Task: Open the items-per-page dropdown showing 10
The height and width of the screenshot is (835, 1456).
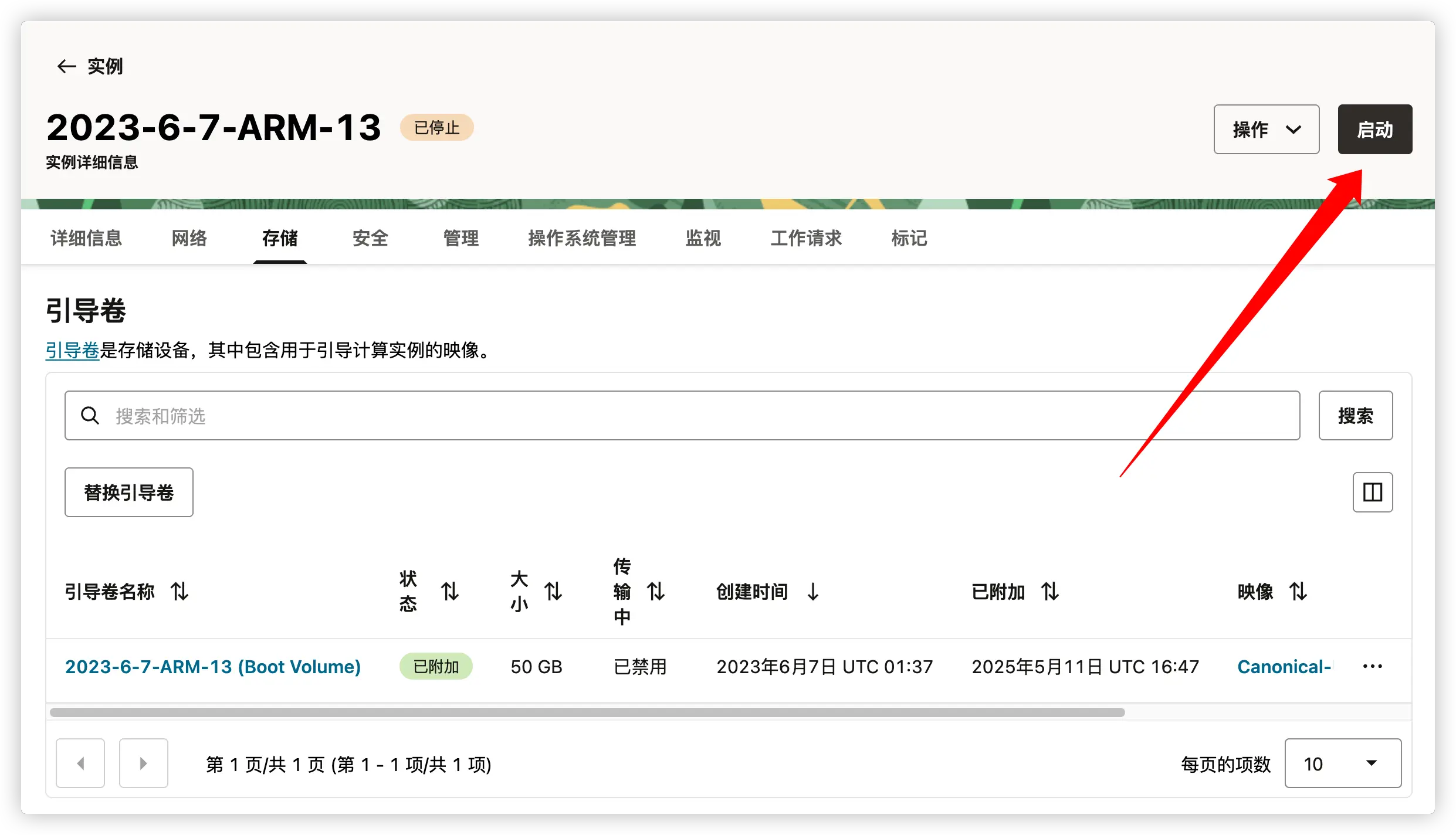Action: [x=1343, y=763]
